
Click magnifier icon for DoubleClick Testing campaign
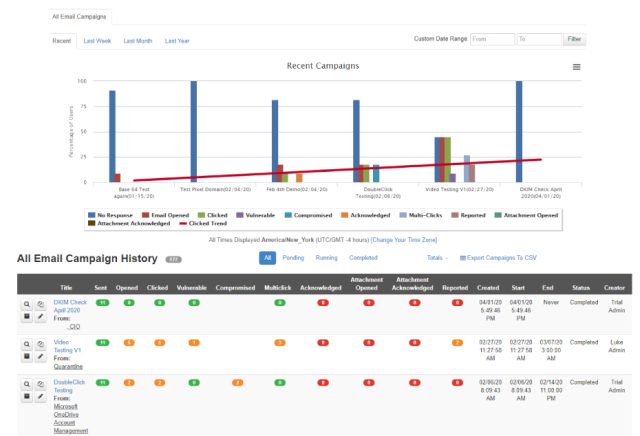(27, 383)
